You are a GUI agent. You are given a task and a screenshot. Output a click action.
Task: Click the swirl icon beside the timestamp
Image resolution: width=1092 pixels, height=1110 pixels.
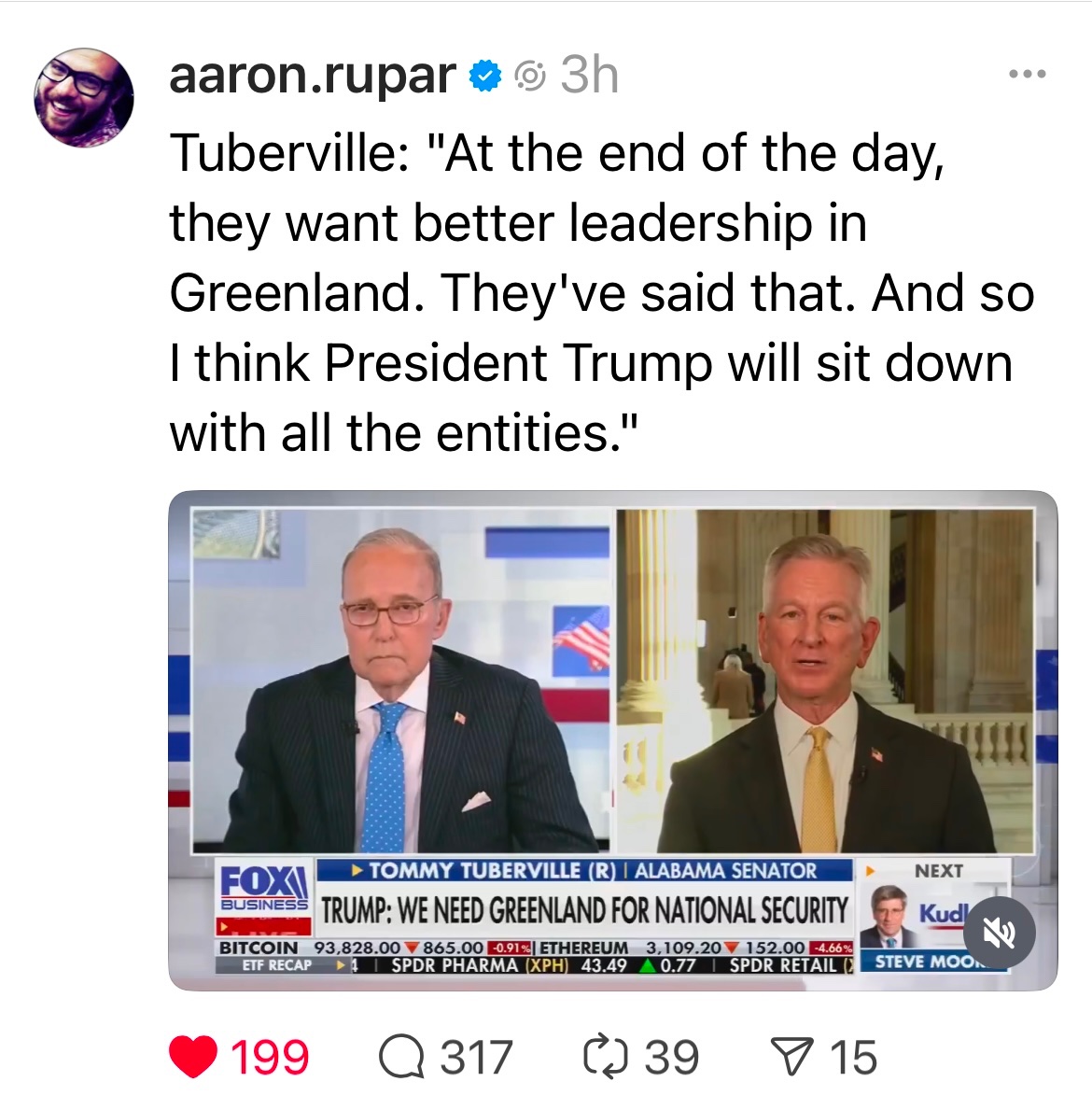coord(530,76)
